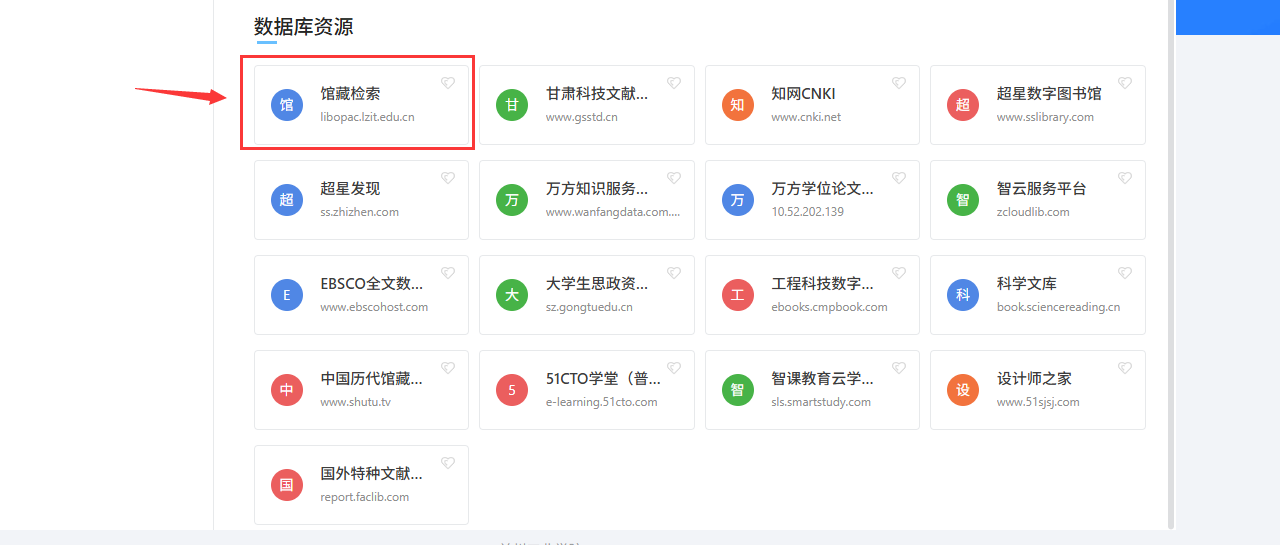Viewport: 1280px width, 545px height.
Task: Toggle the heart favorite on 知网CNKI card
Action: (898, 83)
